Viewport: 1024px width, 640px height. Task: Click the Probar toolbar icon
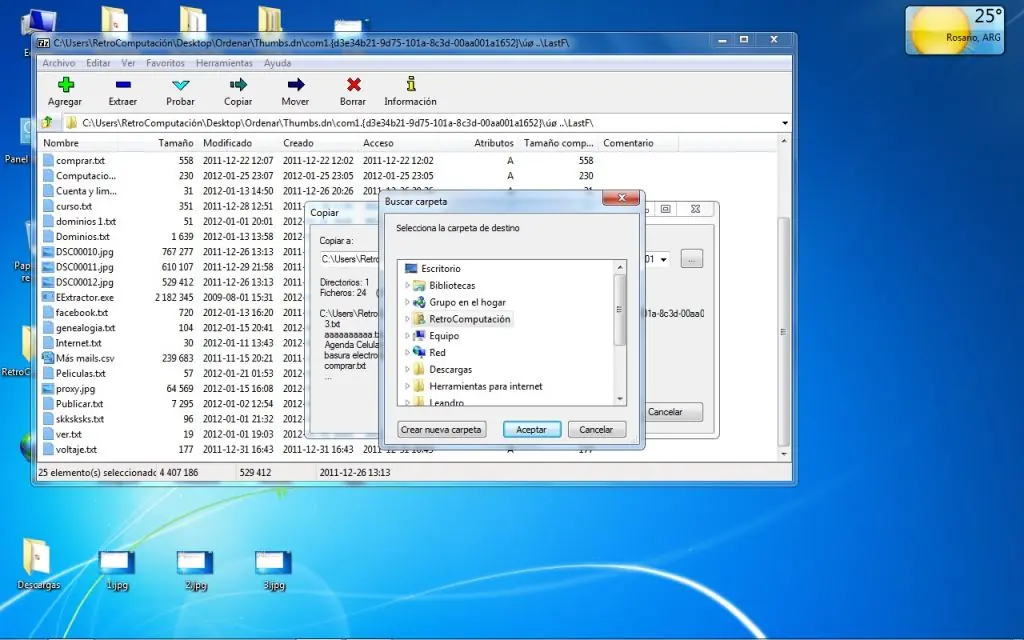(x=180, y=84)
